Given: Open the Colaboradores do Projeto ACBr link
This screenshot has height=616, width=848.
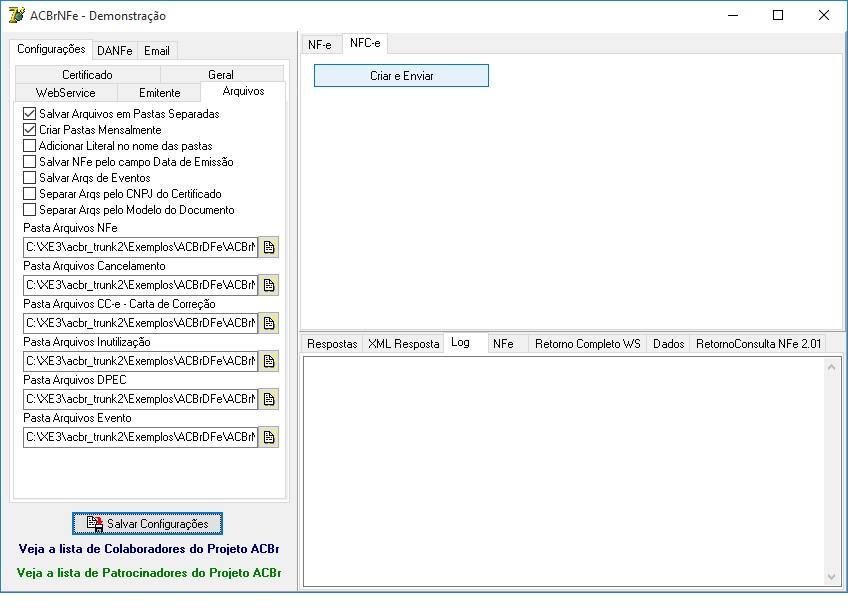Looking at the screenshot, I should (149, 548).
